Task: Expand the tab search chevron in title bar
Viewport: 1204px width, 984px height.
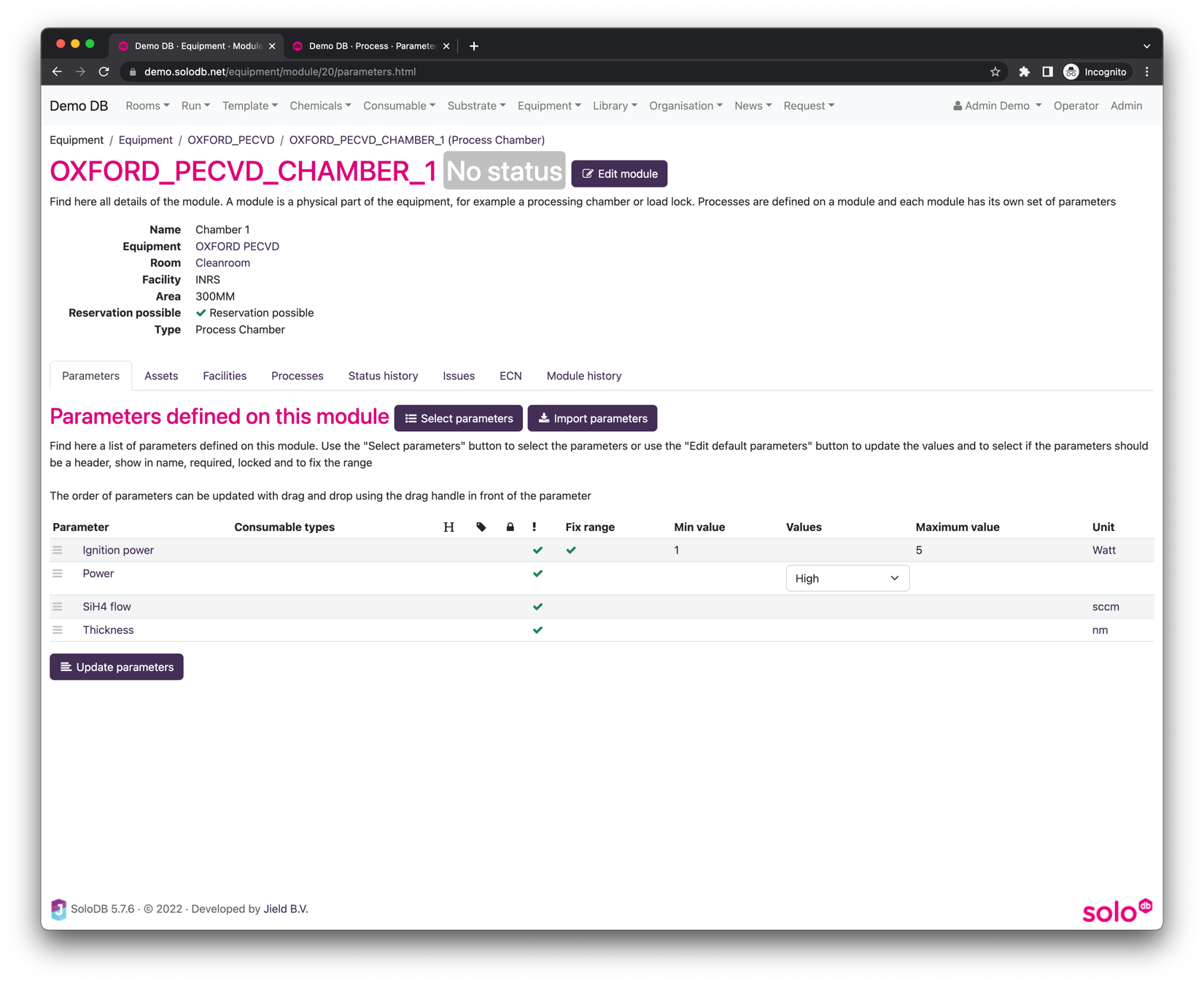Action: [x=1147, y=46]
